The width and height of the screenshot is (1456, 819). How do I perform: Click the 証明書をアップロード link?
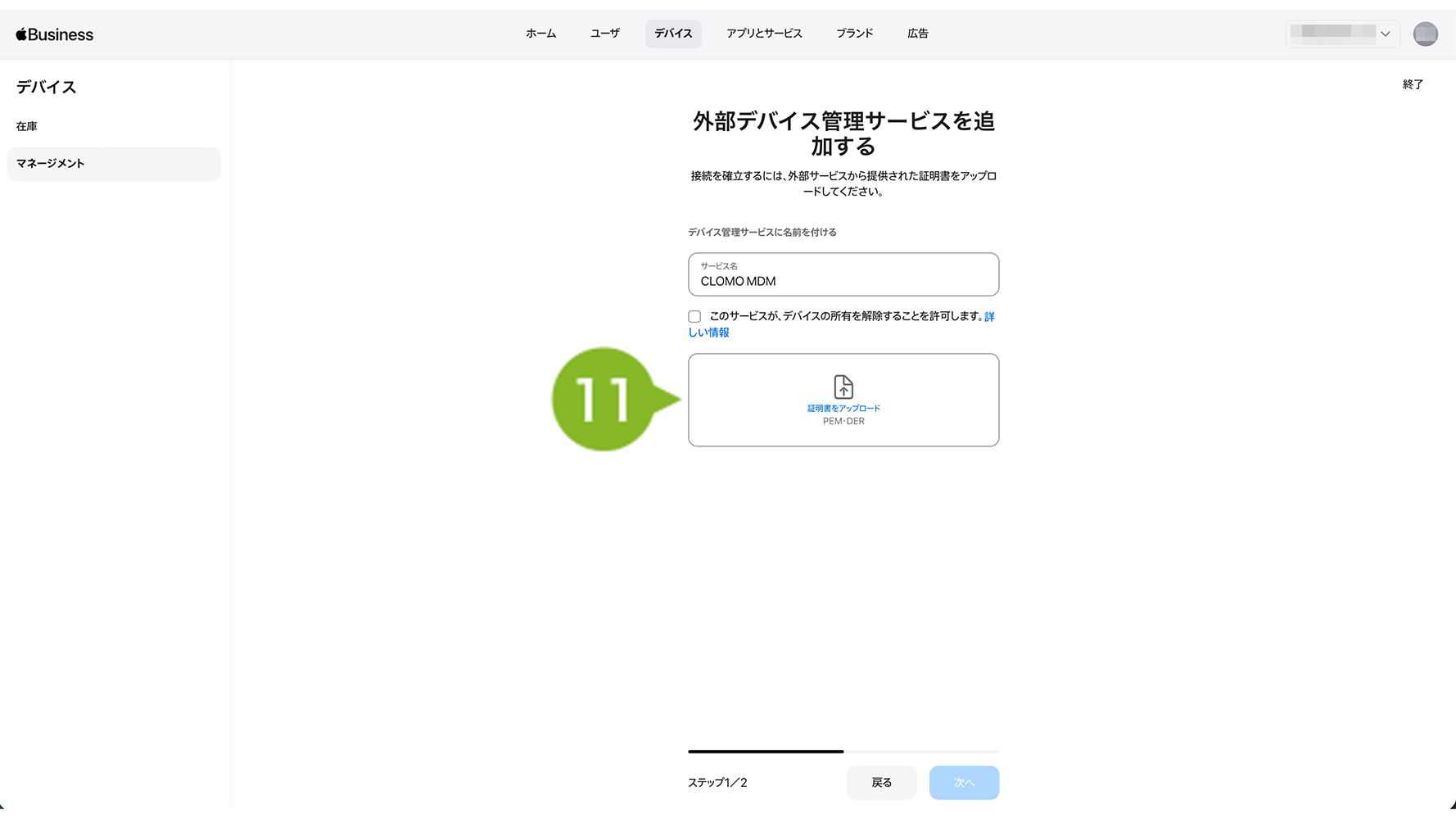pyautogui.click(x=843, y=408)
